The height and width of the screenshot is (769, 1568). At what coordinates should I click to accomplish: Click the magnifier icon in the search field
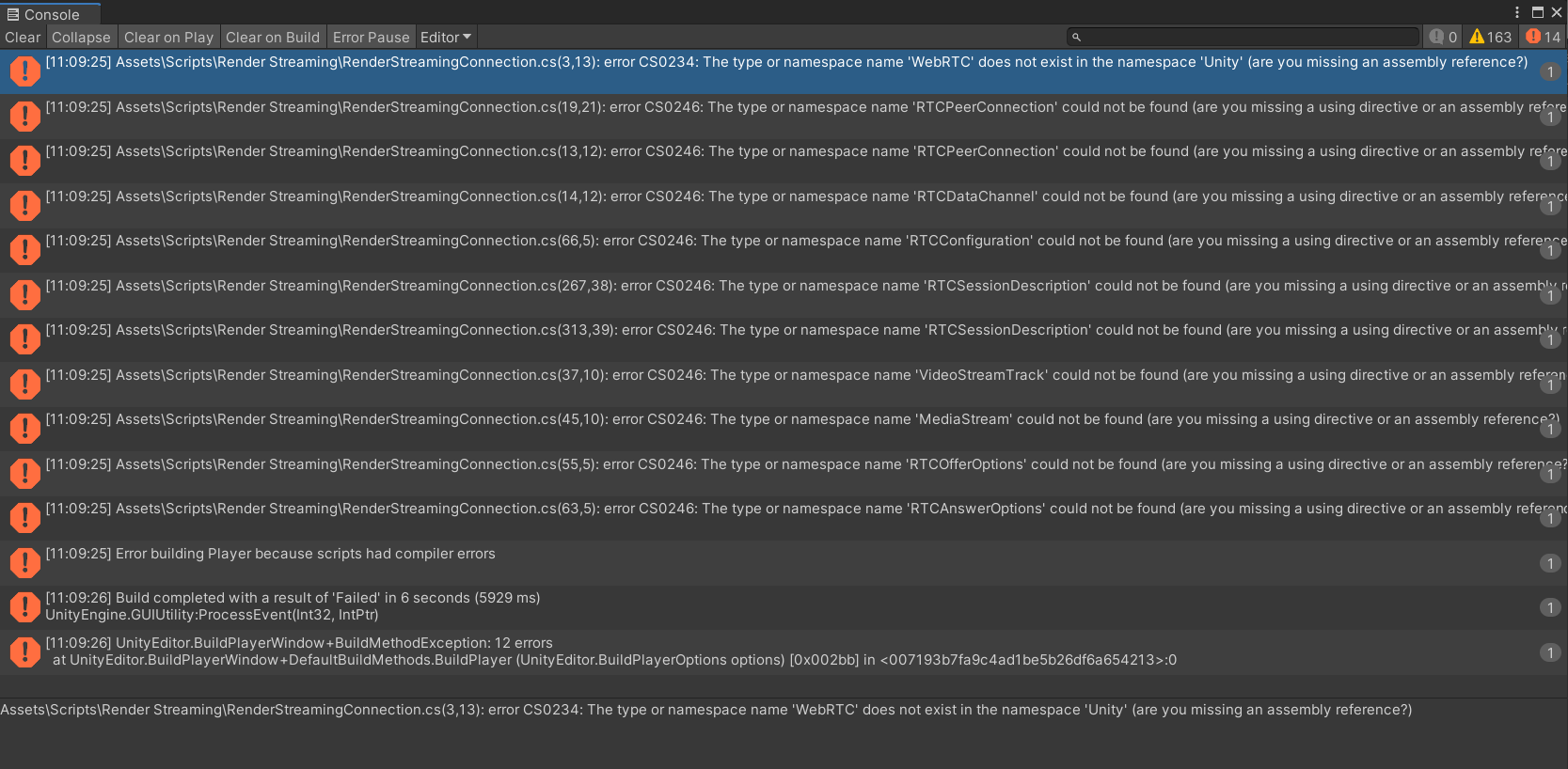[x=1075, y=36]
